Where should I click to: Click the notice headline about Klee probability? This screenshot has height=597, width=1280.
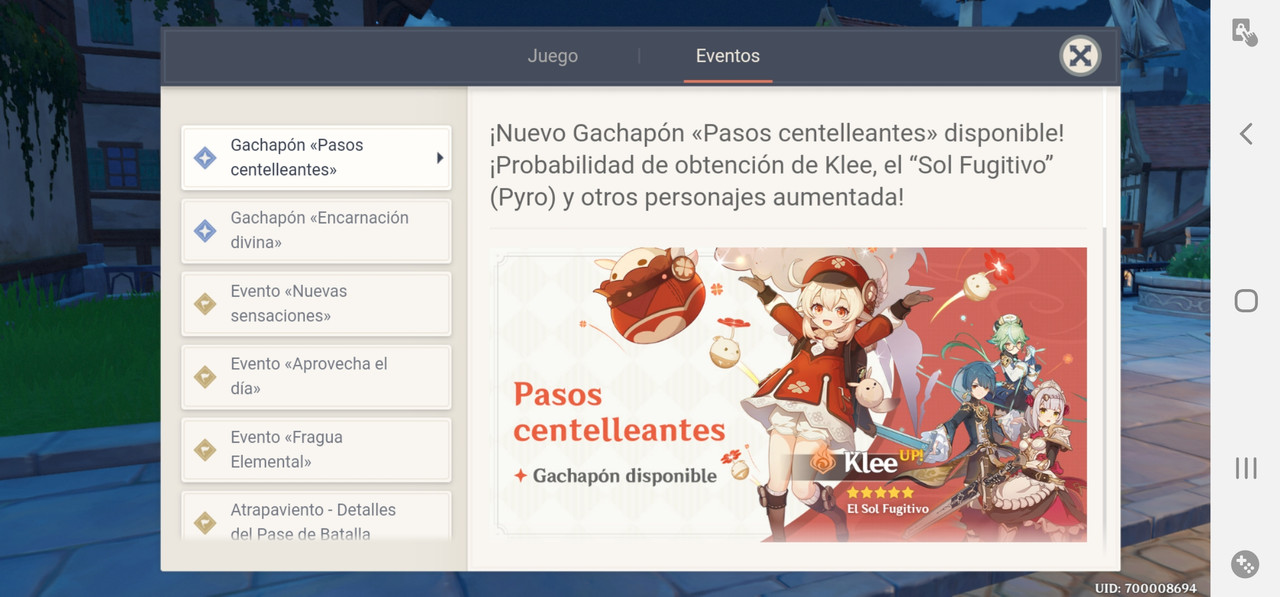click(776, 165)
